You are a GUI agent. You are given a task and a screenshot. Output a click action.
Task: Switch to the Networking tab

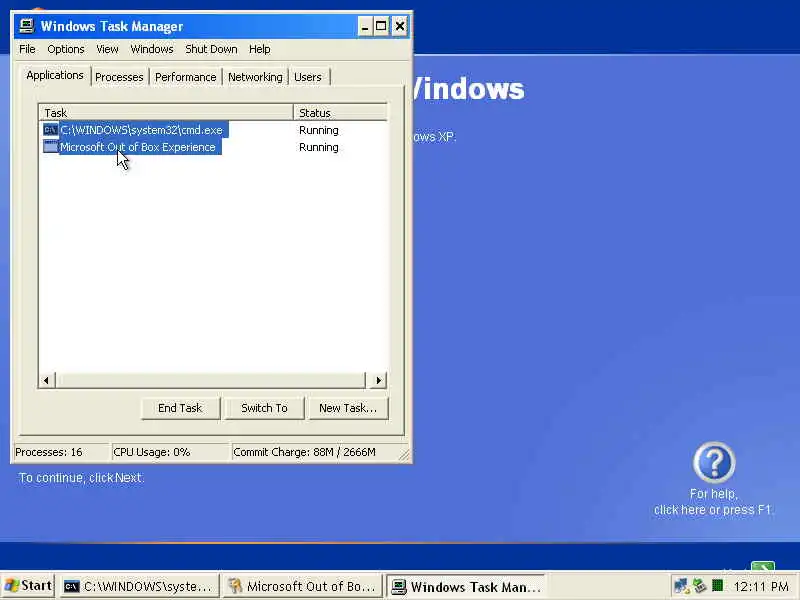click(x=255, y=77)
